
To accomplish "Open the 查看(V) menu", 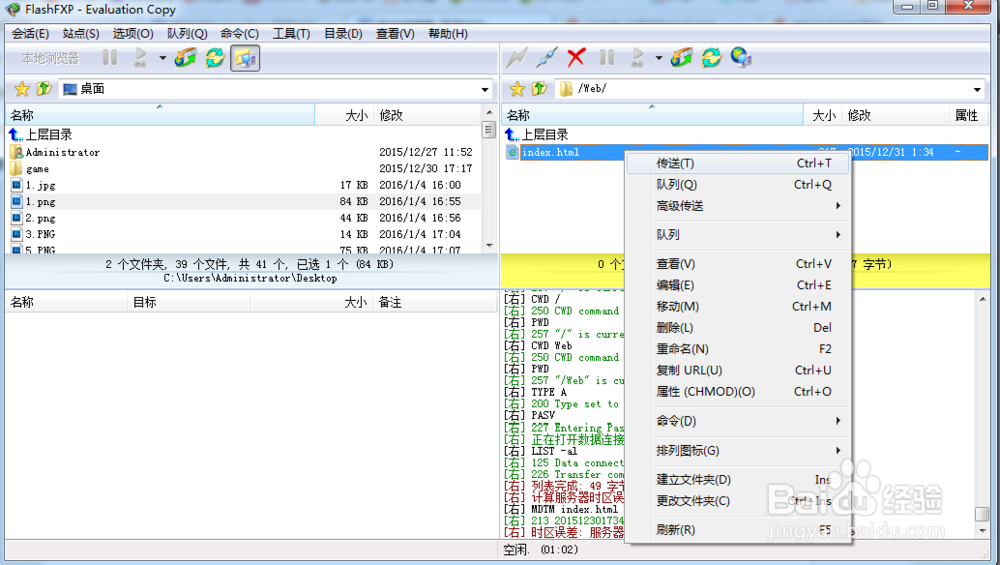I will pyautogui.click(x=395, y=34).
